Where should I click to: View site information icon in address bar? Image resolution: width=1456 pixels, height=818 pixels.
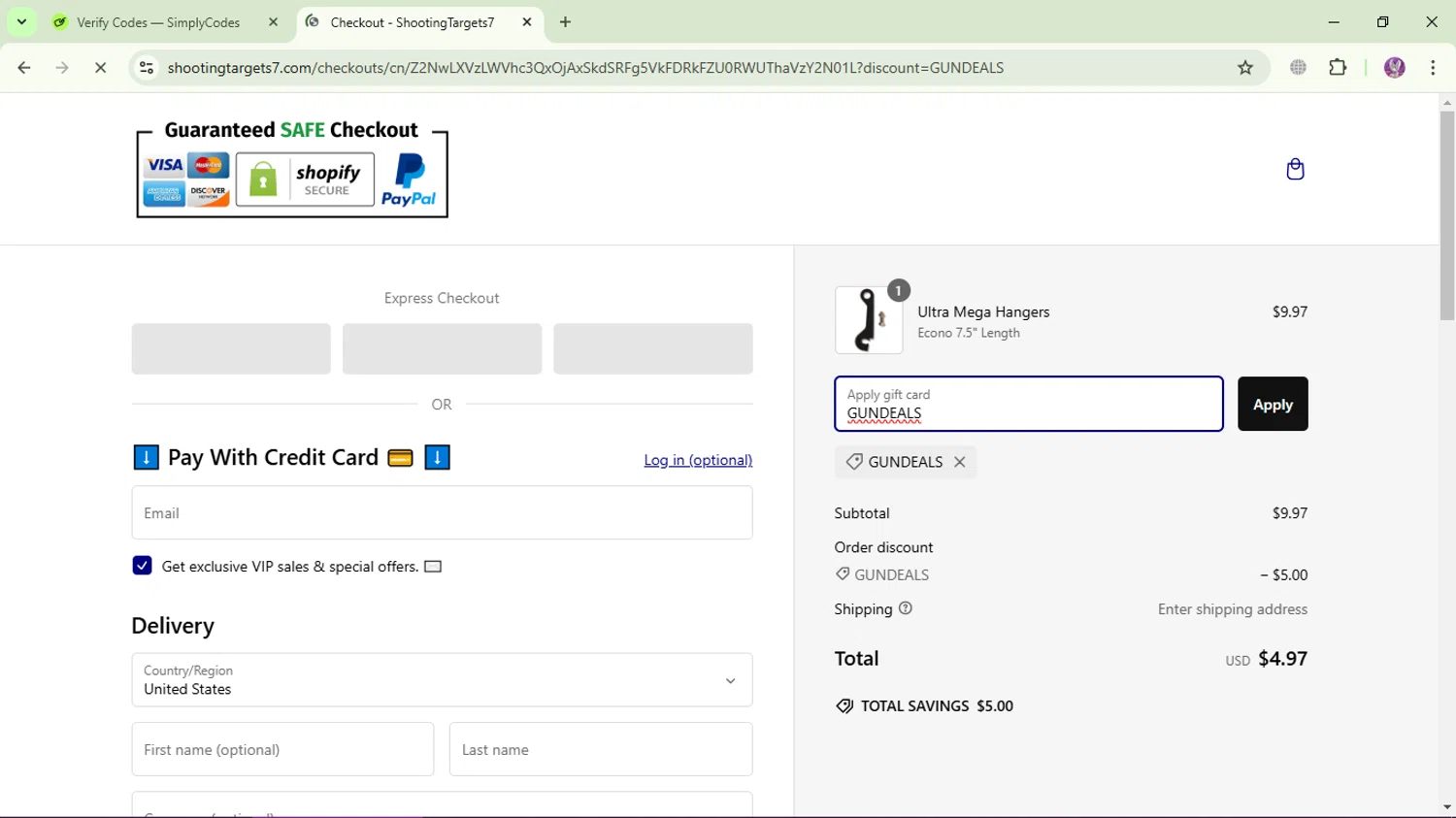tap(147, 68)
